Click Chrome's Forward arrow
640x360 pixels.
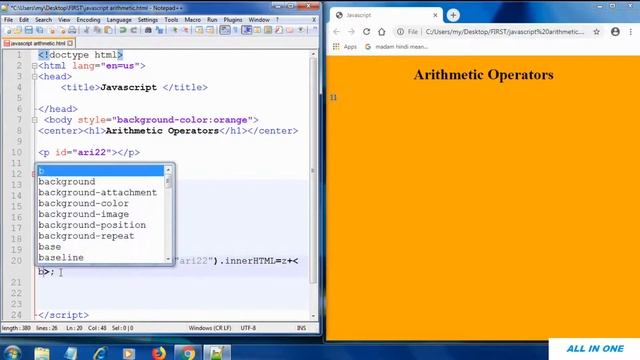[x=351, y=31]
